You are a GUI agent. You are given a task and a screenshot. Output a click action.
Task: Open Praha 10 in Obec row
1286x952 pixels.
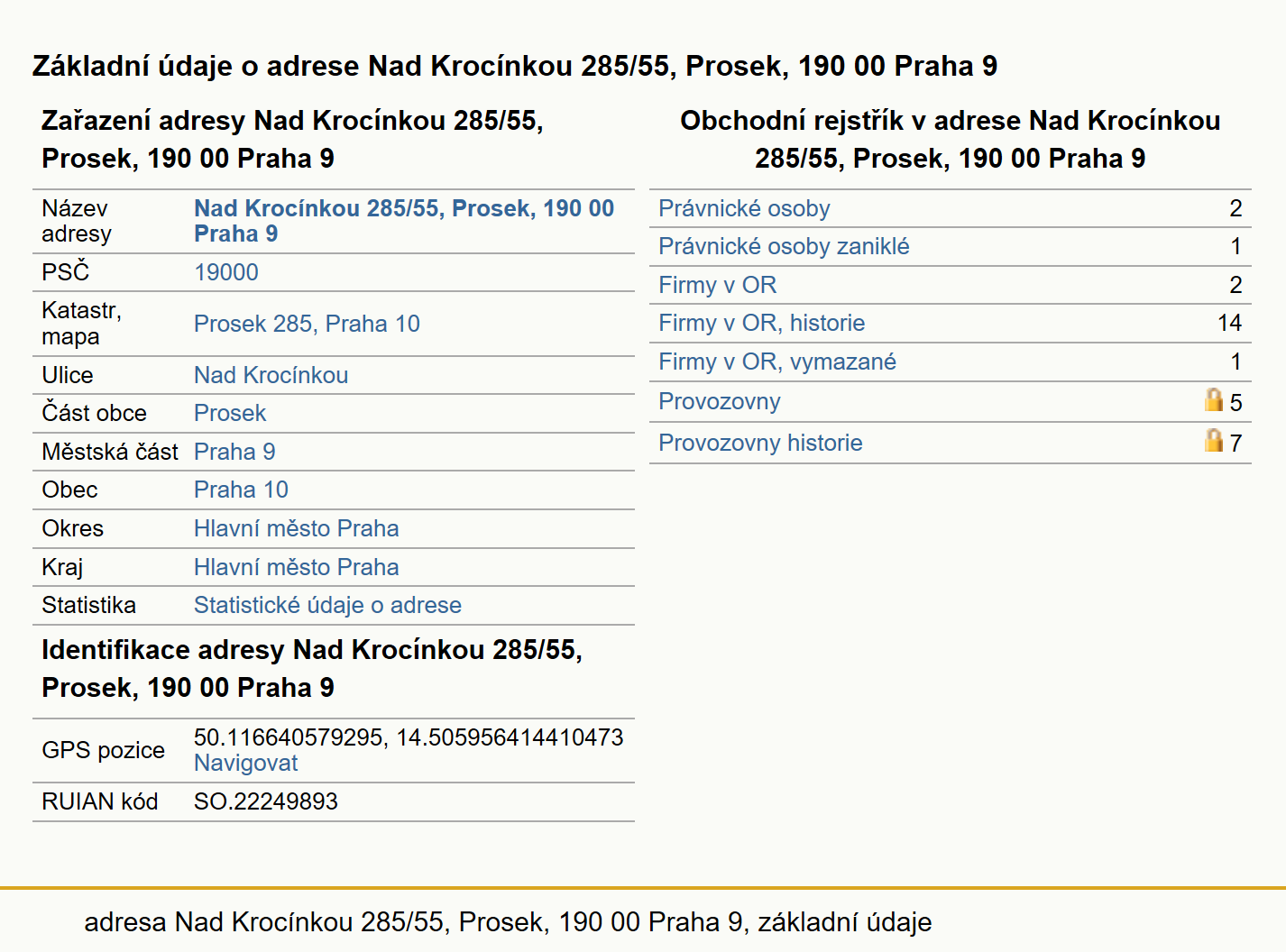pos(241,490)
